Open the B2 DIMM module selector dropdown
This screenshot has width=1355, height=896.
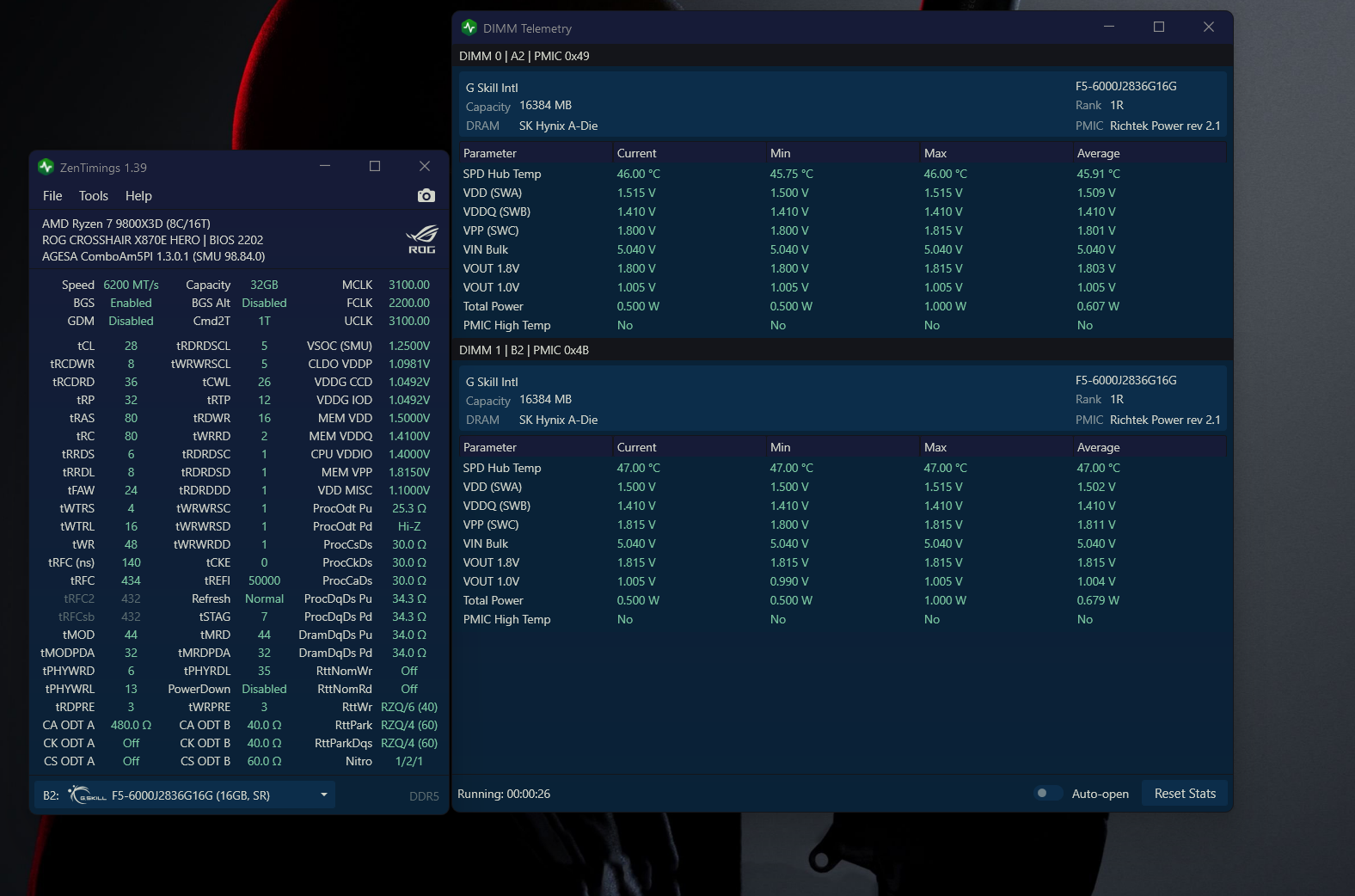pos(185,795)
